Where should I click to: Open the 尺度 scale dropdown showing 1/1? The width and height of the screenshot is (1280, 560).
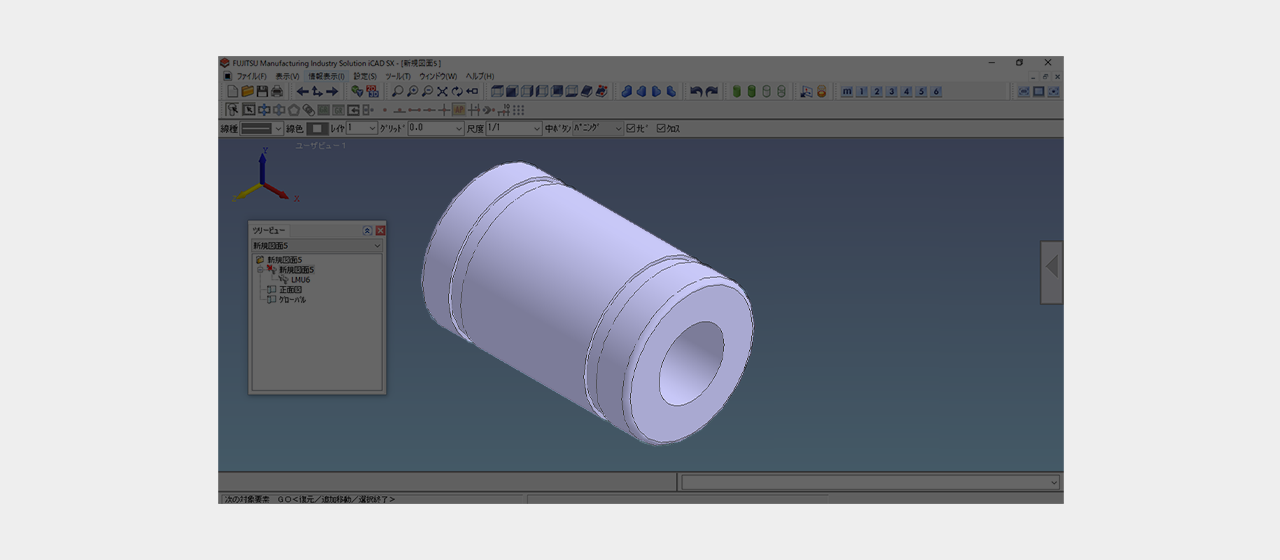coord(536,129)
